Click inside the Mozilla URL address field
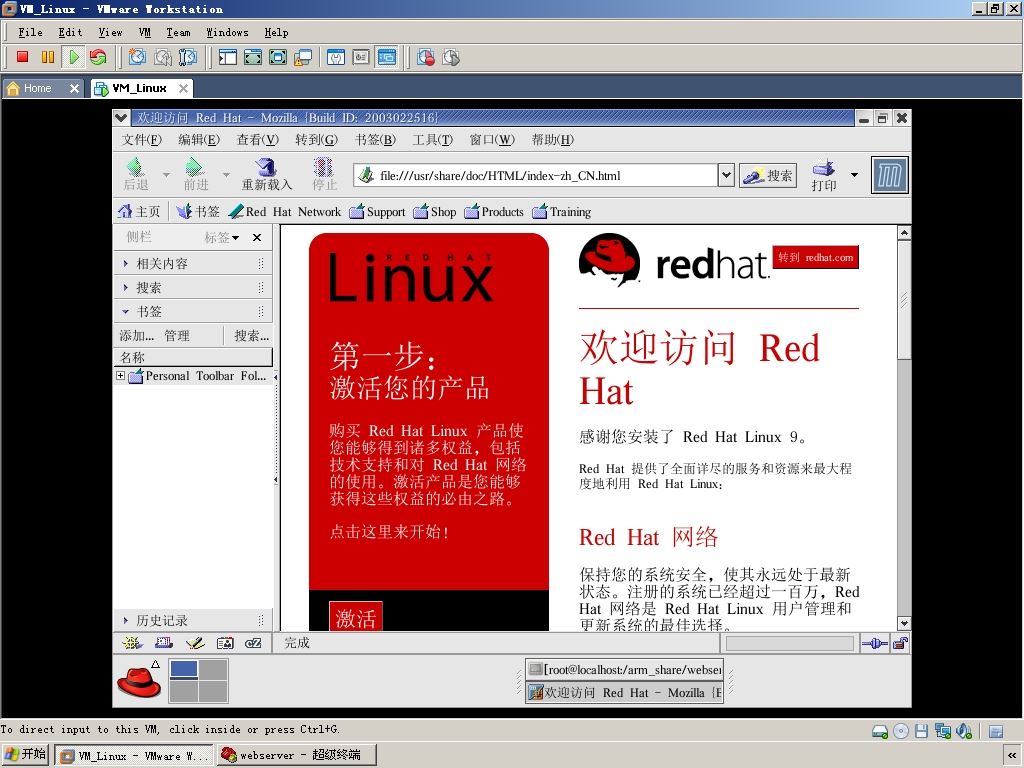Screen dimensions: 1024x768 (536, 175)
